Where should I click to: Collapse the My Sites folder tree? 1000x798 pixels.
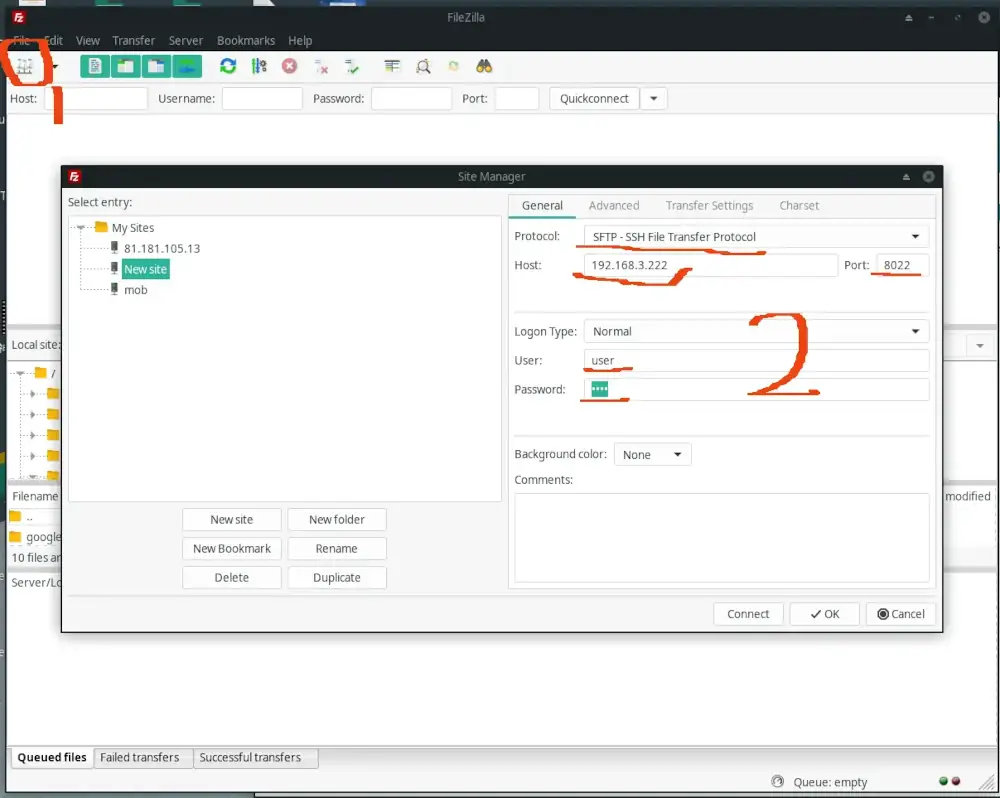(81, 228)
